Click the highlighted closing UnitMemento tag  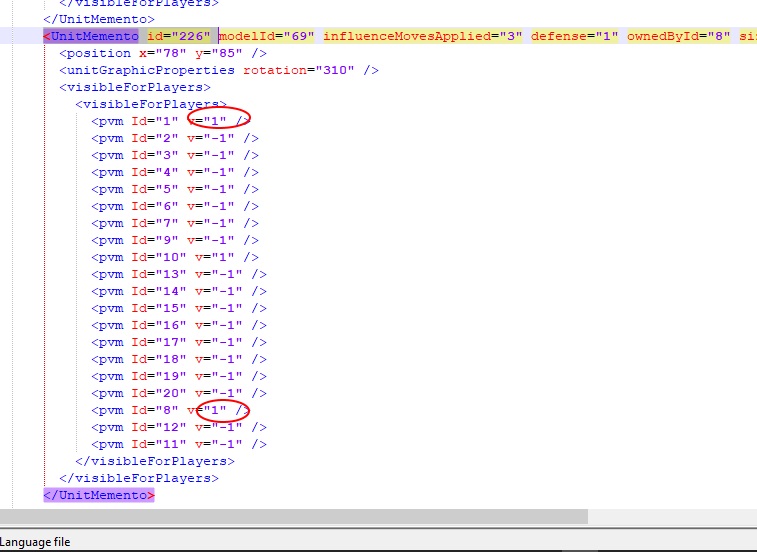pos(99,495)
